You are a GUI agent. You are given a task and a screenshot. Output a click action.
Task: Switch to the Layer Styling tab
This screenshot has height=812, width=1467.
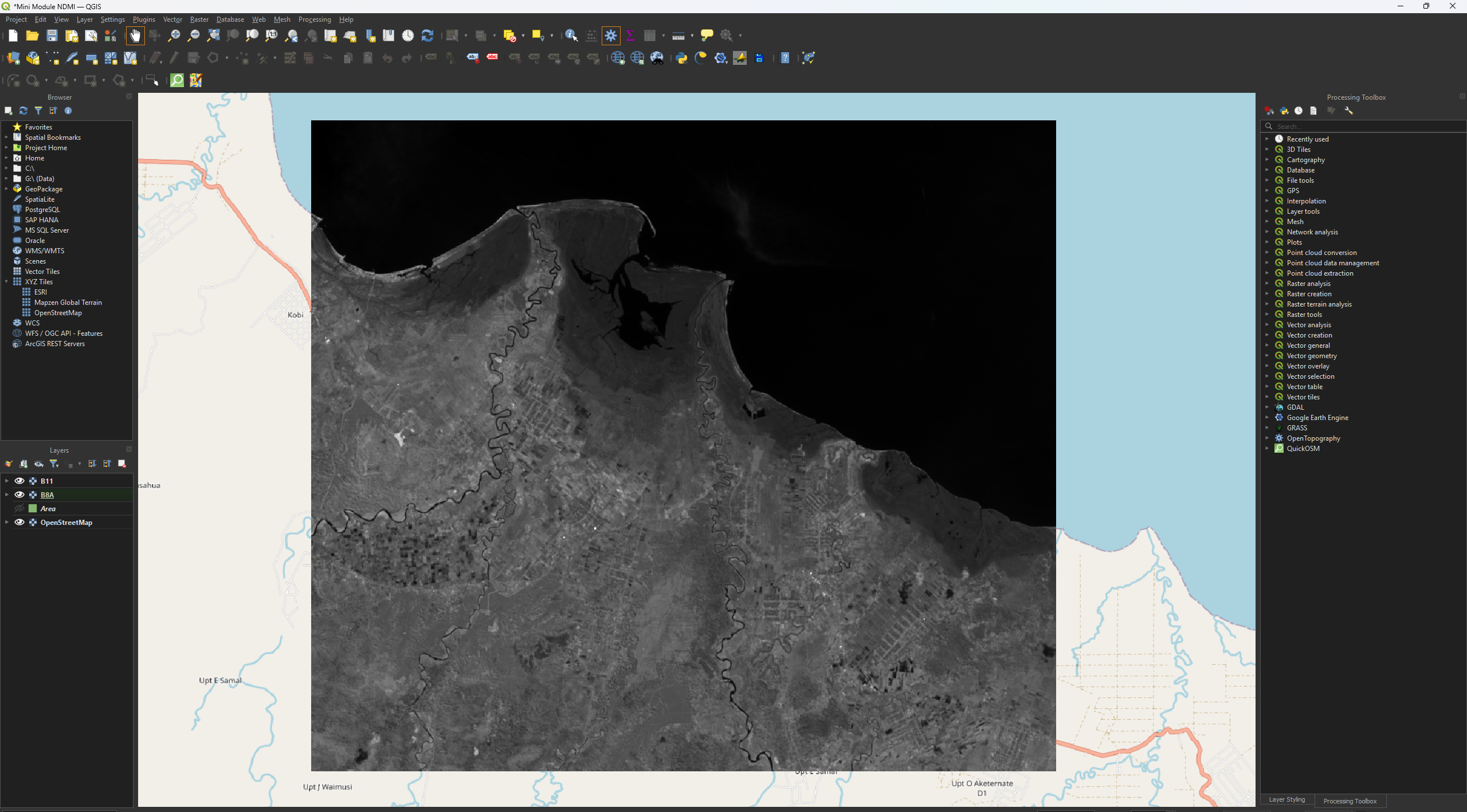click(1286, 800)
